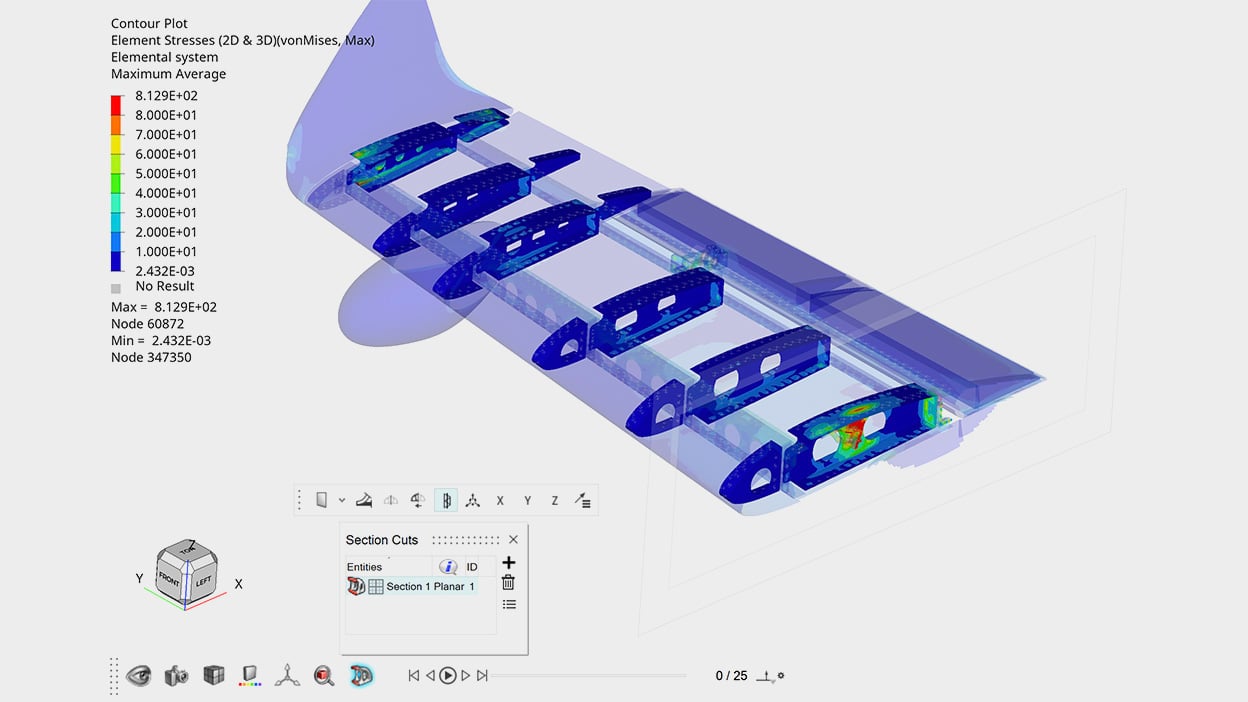This screenshot has height=702, width=1248.
Task: Select the magnifier query results icon
Action: (324, 676)
